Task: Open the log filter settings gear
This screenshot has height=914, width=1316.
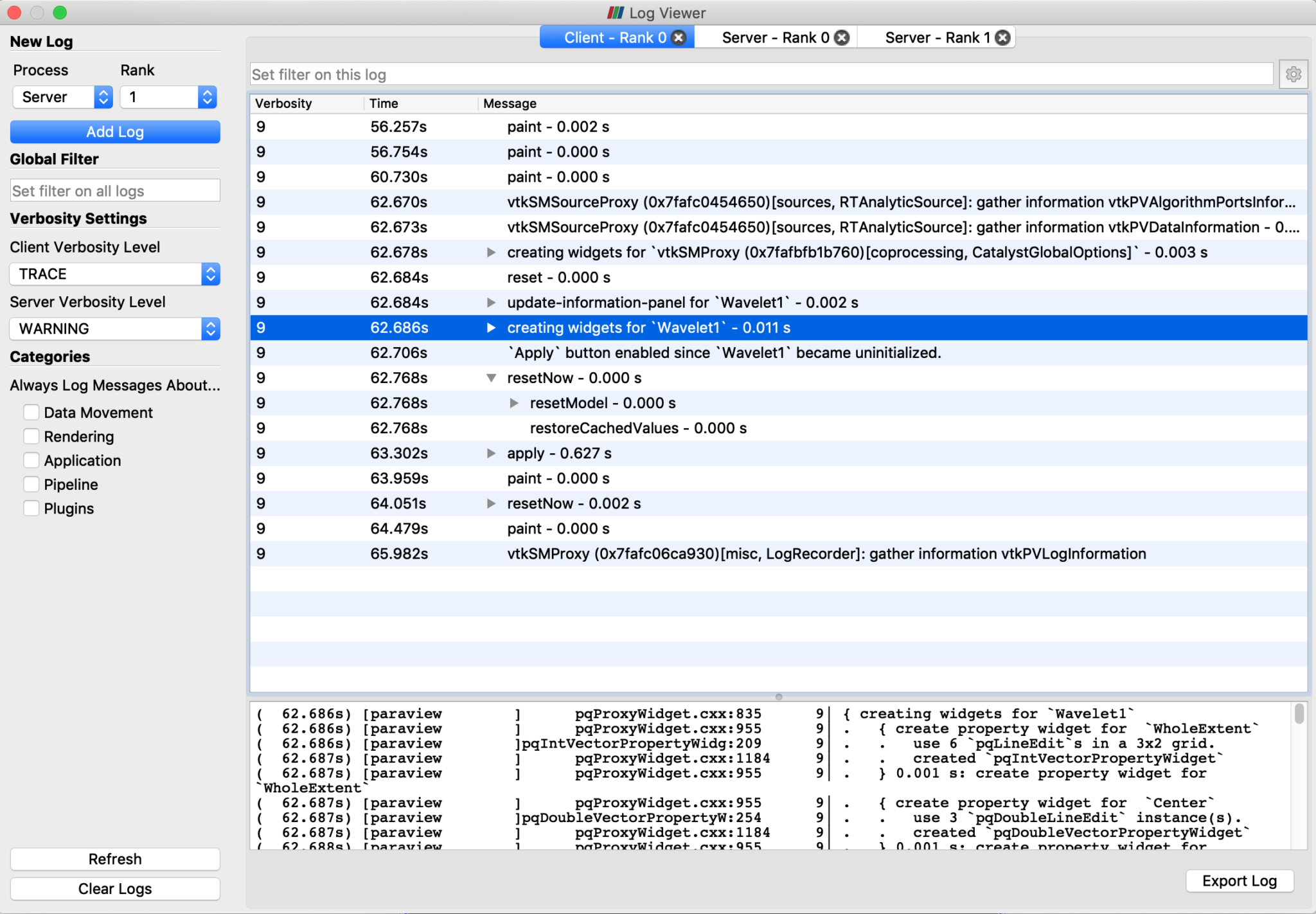Action: (1294, 73)
